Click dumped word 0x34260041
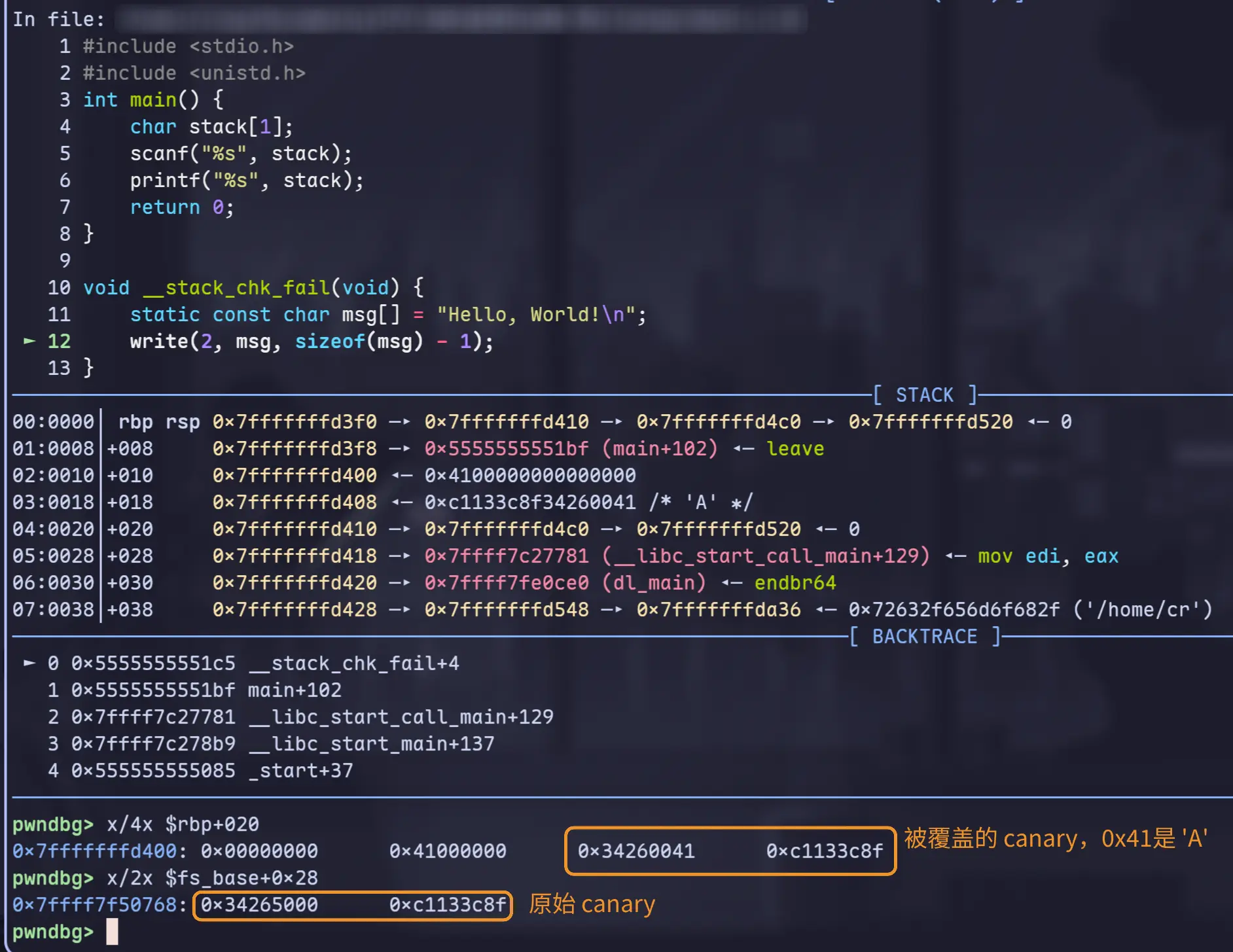1233x952 pixels. coord(636,851)
